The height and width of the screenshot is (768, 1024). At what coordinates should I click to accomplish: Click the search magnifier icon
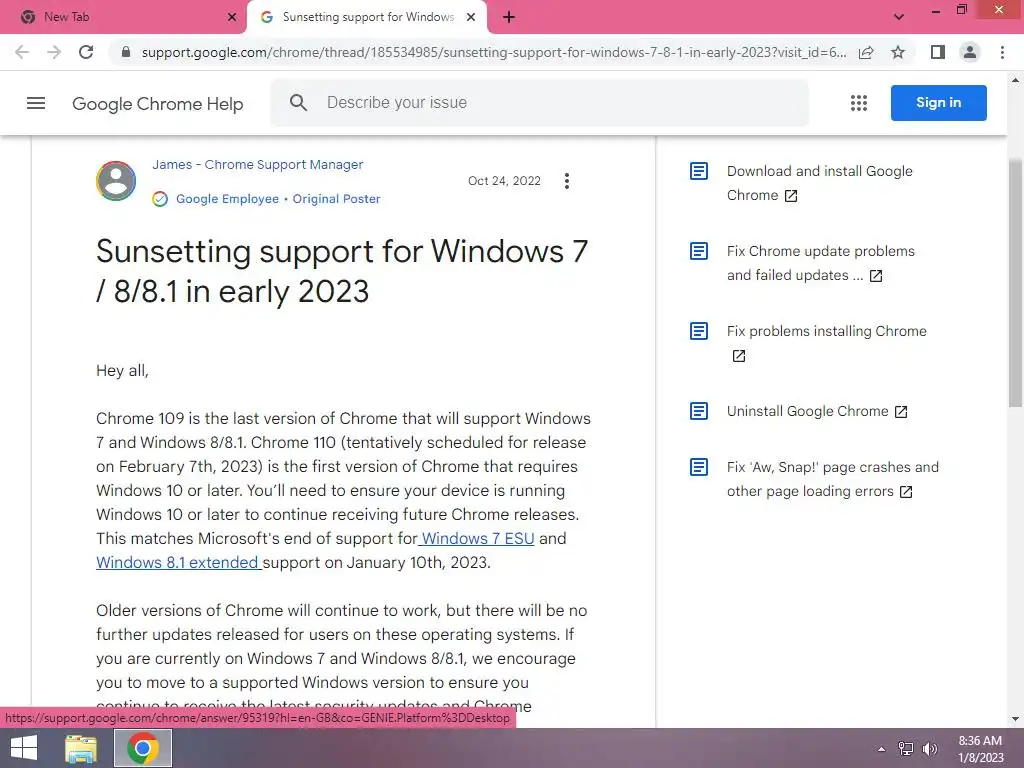(x=298, y=103)
